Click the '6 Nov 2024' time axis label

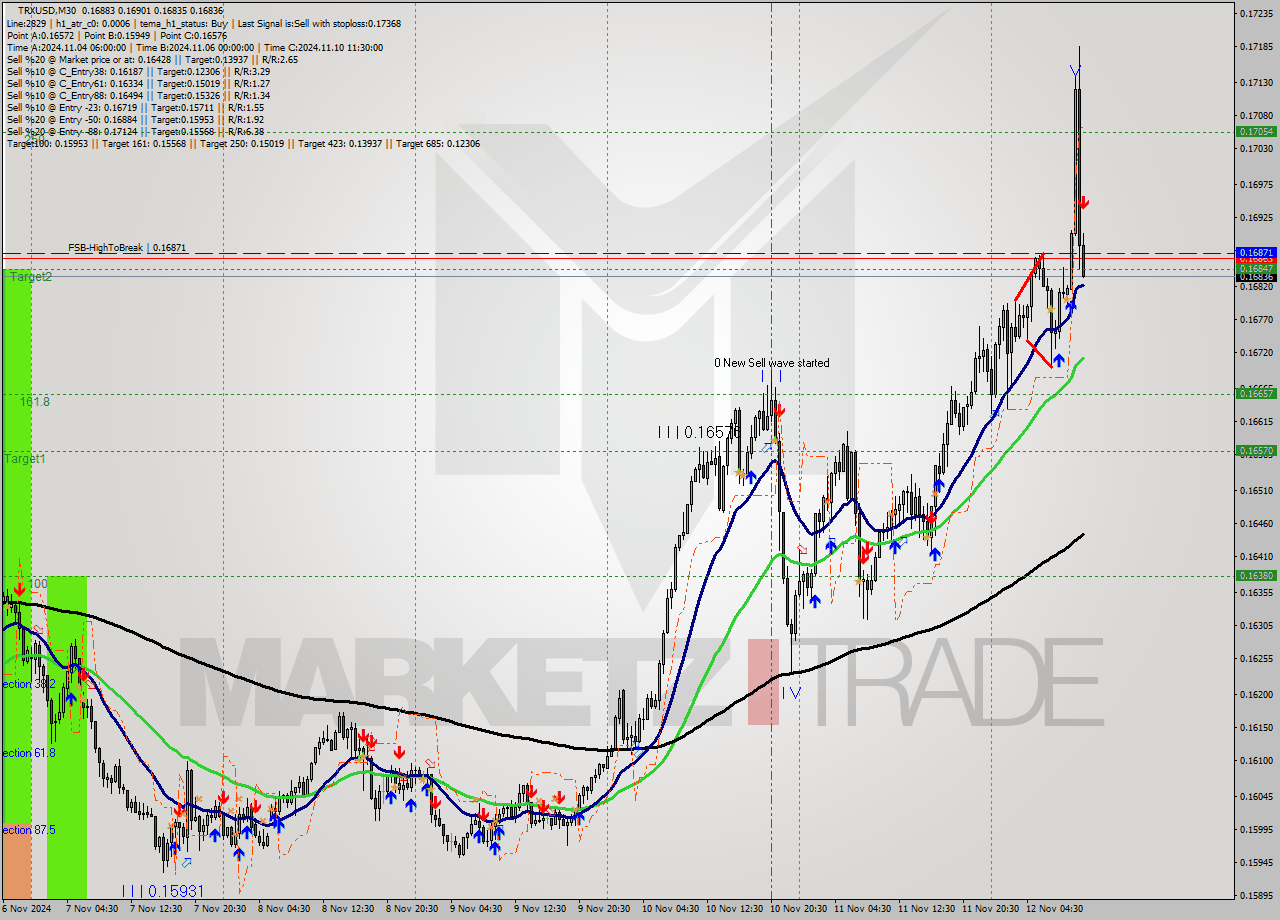click(x=28, y=909)
